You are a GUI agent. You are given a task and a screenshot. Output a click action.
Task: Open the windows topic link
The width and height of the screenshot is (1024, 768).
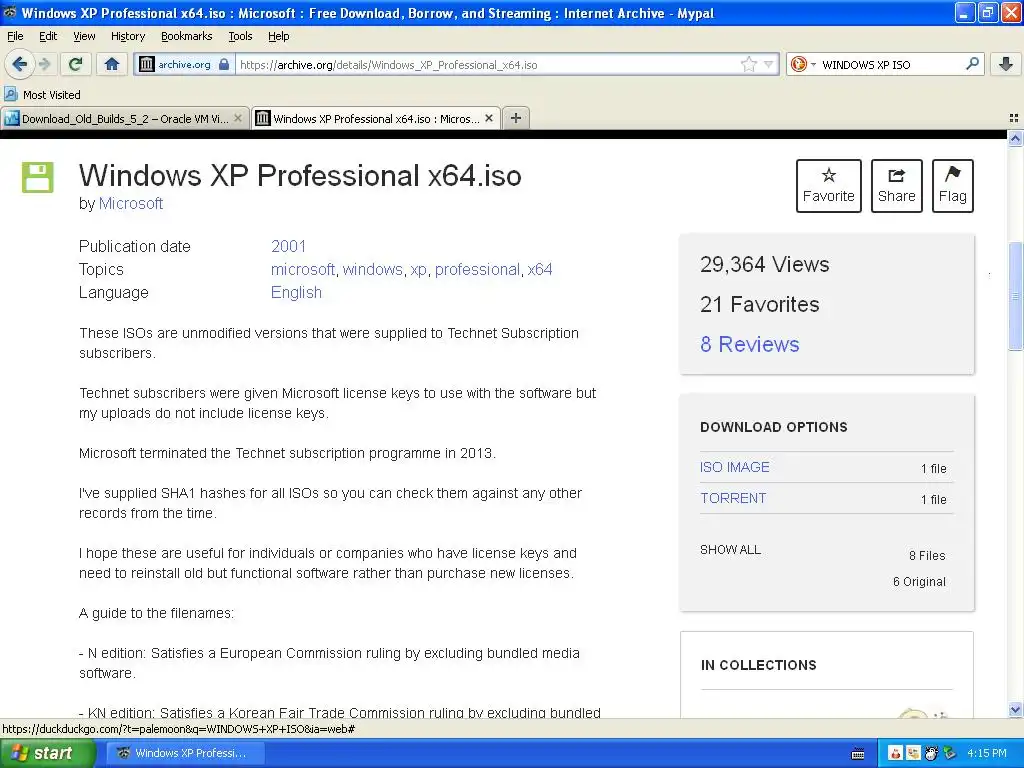click(372, 270)
